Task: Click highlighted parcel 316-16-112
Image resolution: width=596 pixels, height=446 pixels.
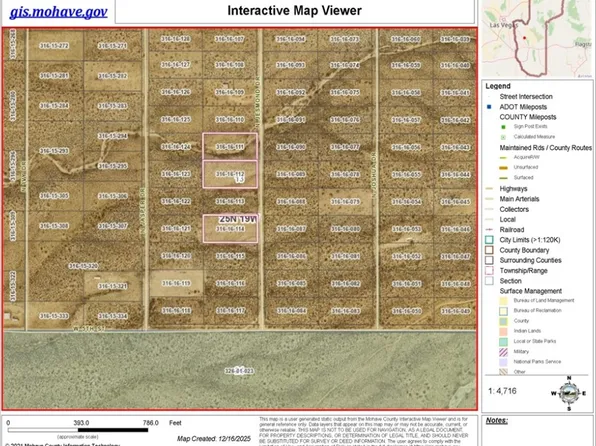Action: click(x=230, y=174)
